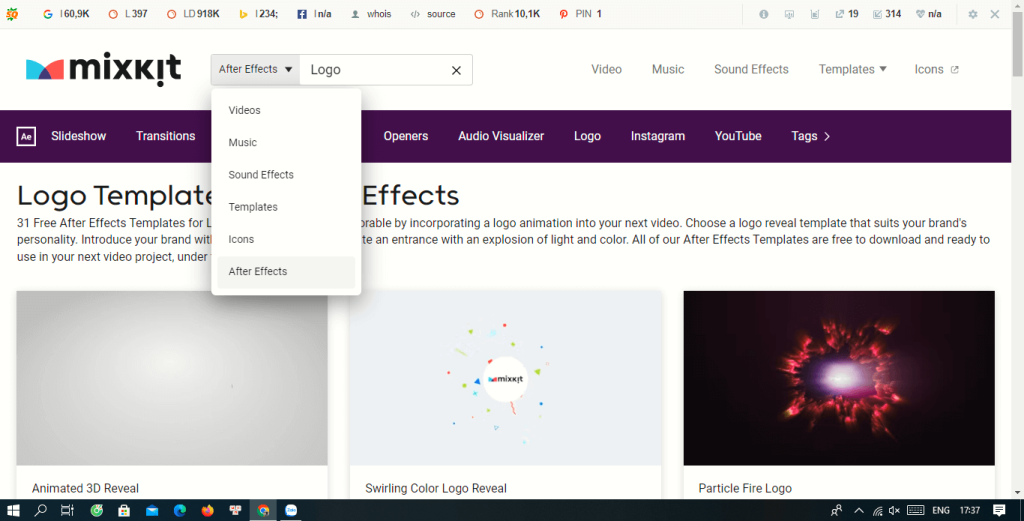
Task: Open the YouTube category tab
Action: click(x=738, y=136)
